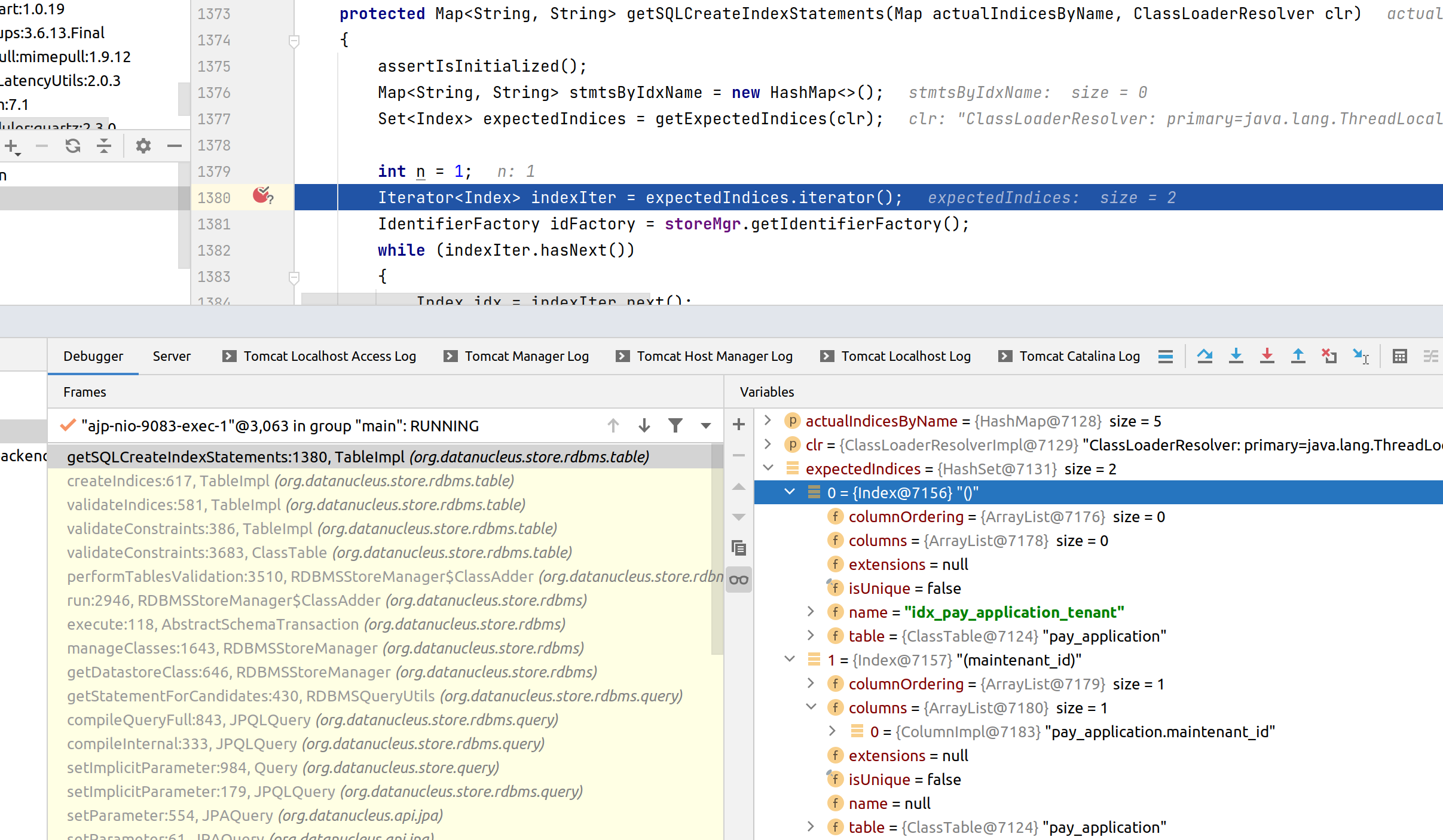Click the add watch plus icon in Variables panel
The image size is (1443, 840).
739,424
